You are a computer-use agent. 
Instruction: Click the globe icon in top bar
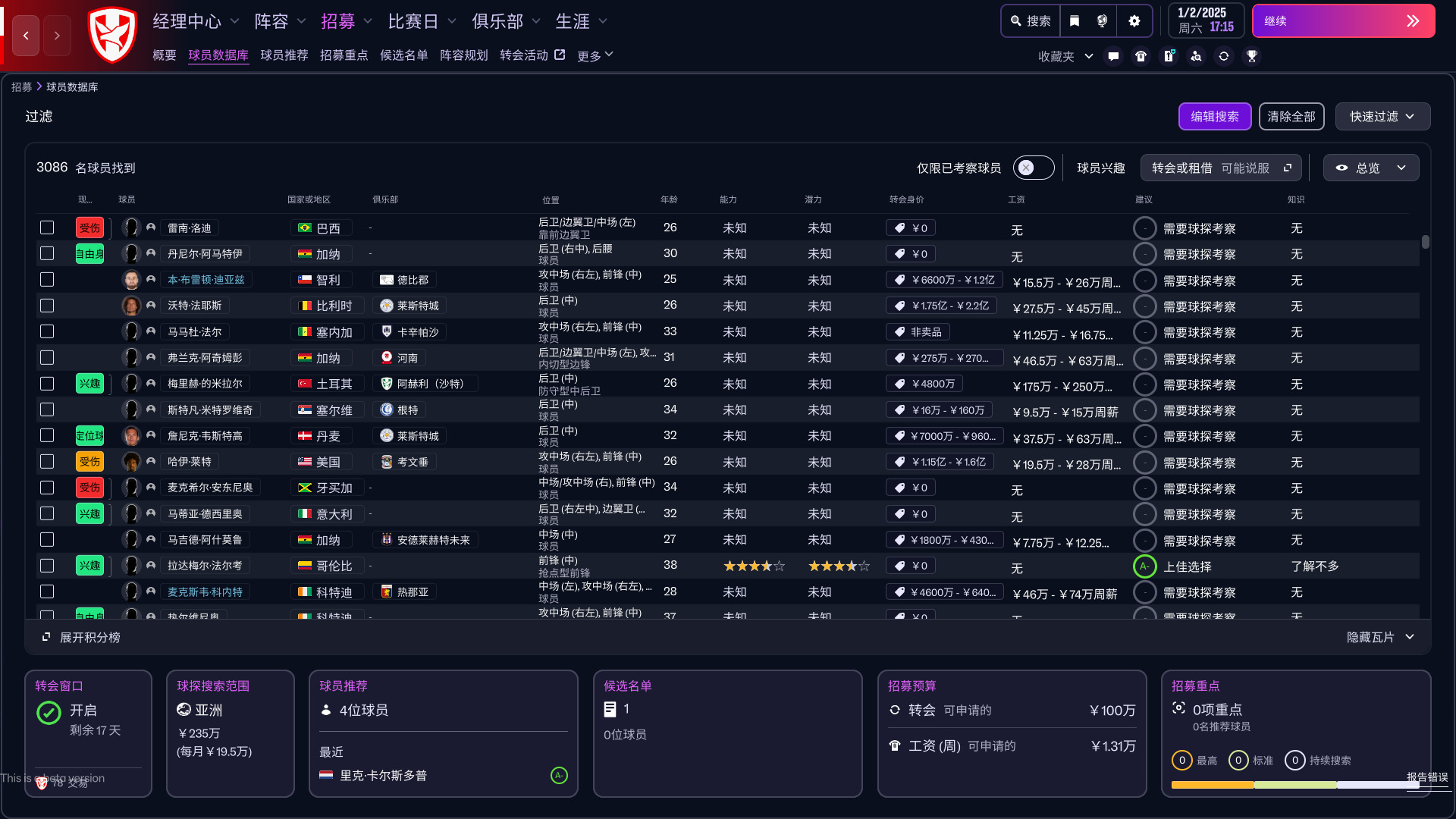coord(1103,21)
